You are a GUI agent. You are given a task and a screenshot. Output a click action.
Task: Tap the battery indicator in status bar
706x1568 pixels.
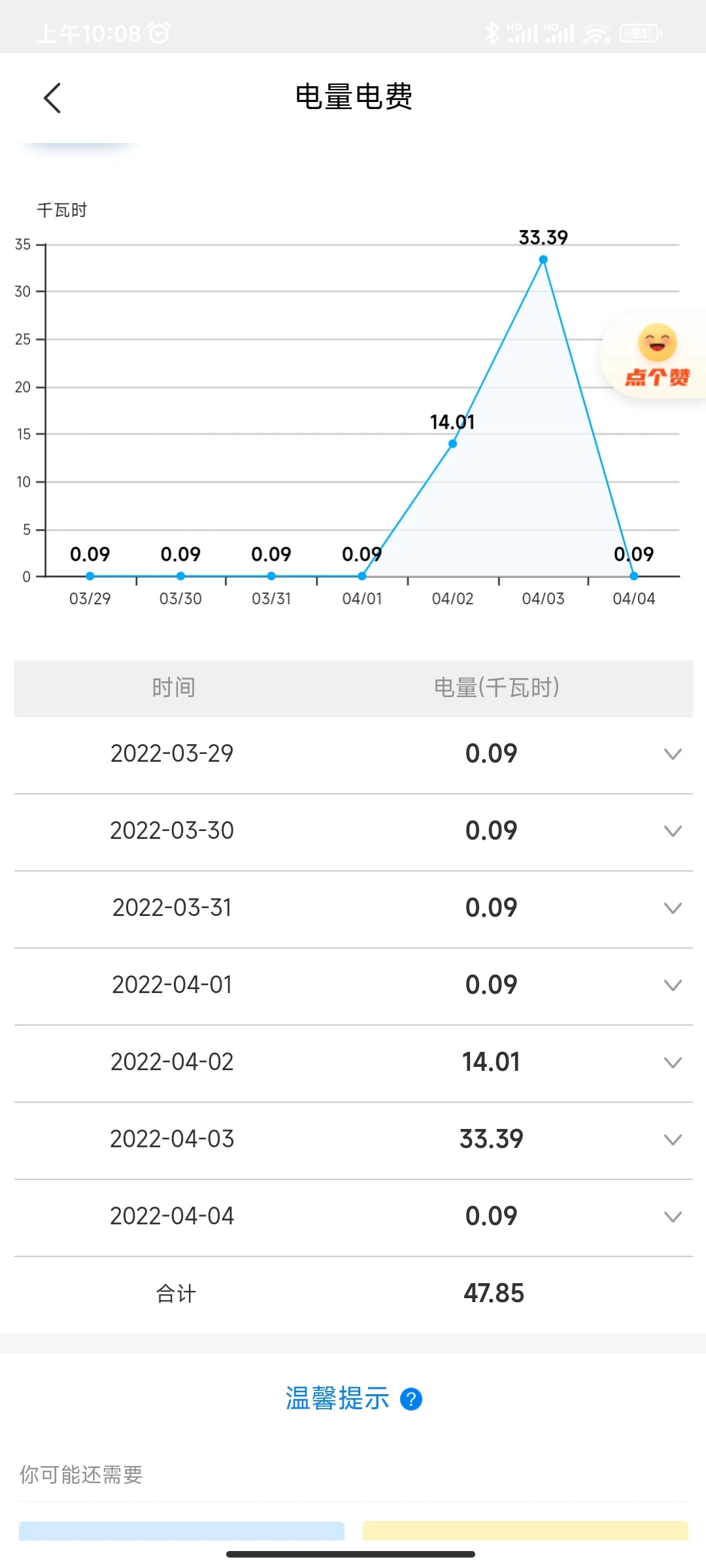point(641,33)
